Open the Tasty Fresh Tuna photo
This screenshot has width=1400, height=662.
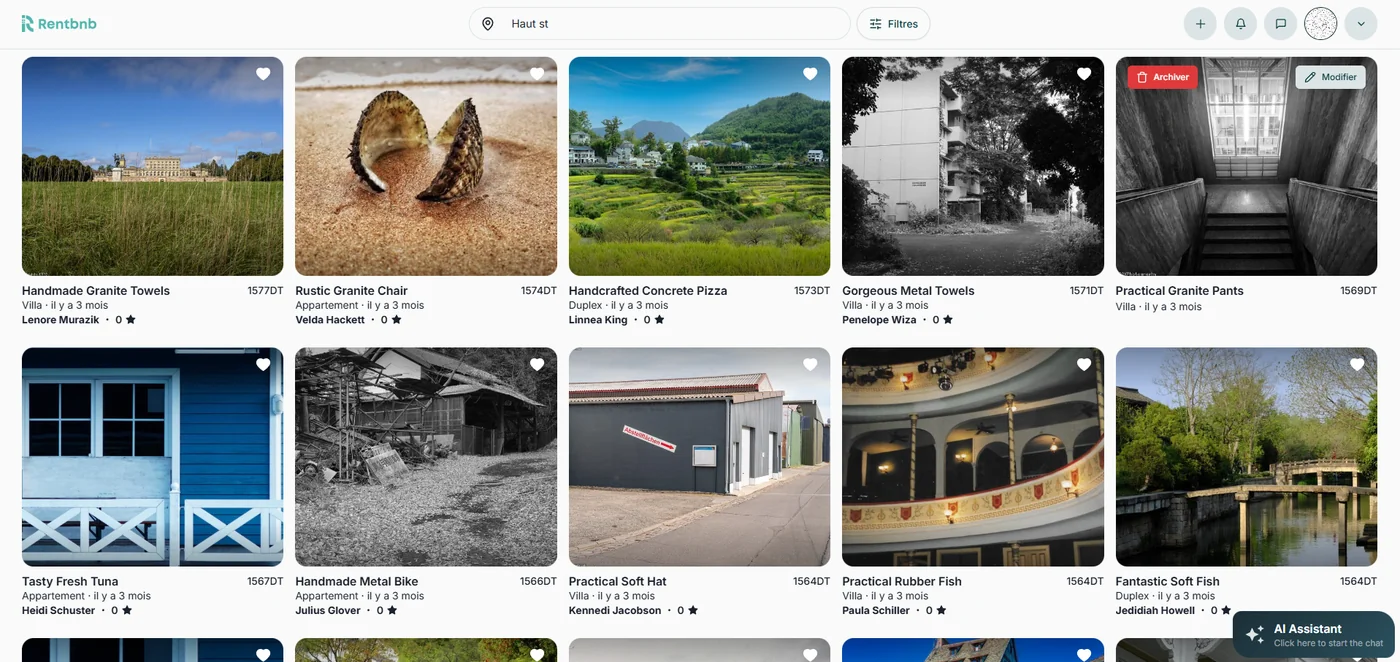(x=152, y=457)
